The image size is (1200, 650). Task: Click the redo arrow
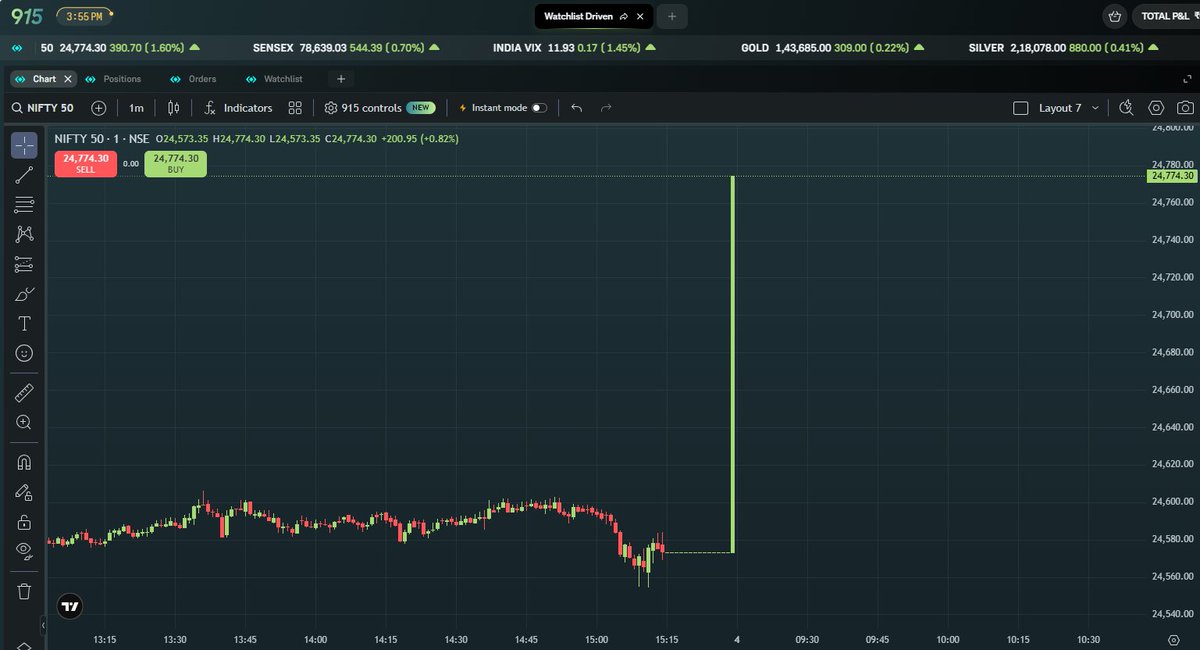pos(606,108)
